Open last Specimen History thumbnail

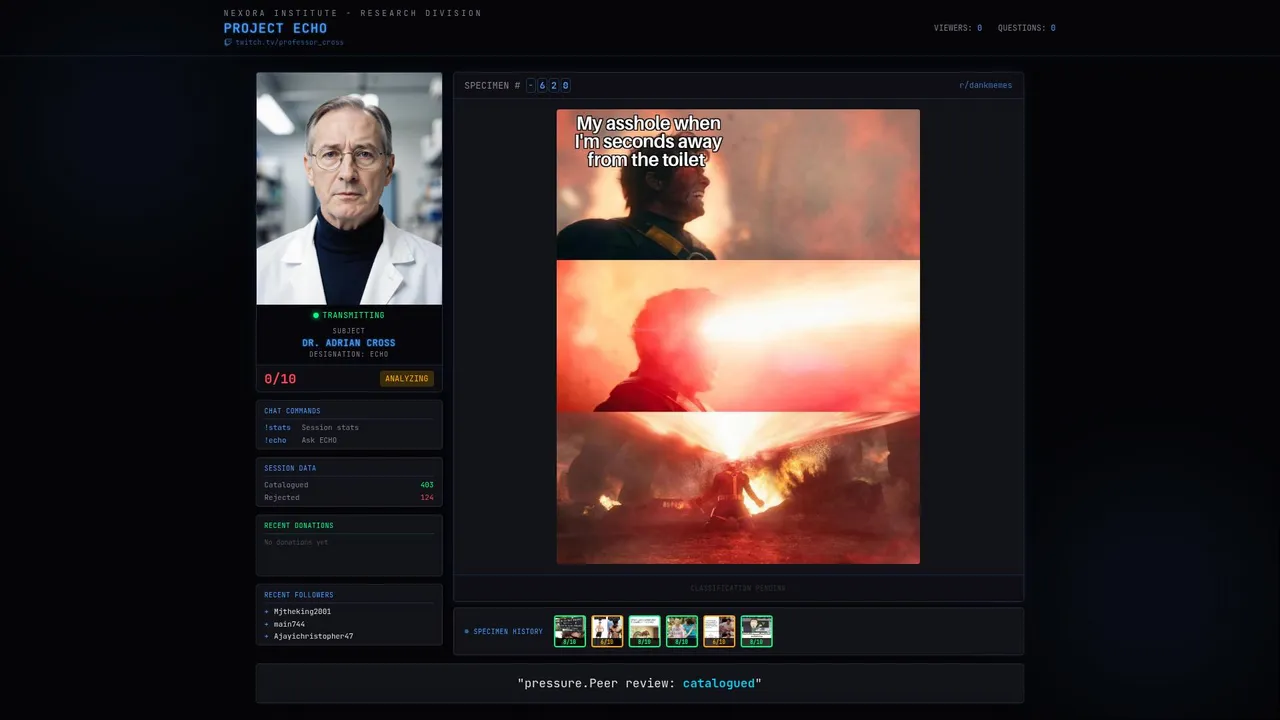coord(756,631)
